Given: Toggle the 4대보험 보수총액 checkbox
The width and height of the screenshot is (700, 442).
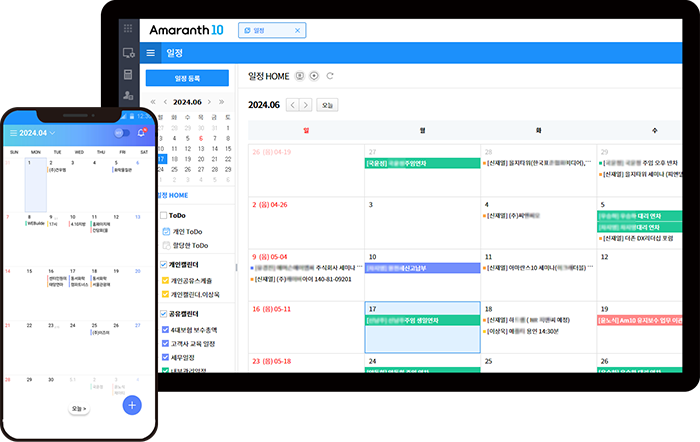Looking at the screenshot, I should point(165,330).
